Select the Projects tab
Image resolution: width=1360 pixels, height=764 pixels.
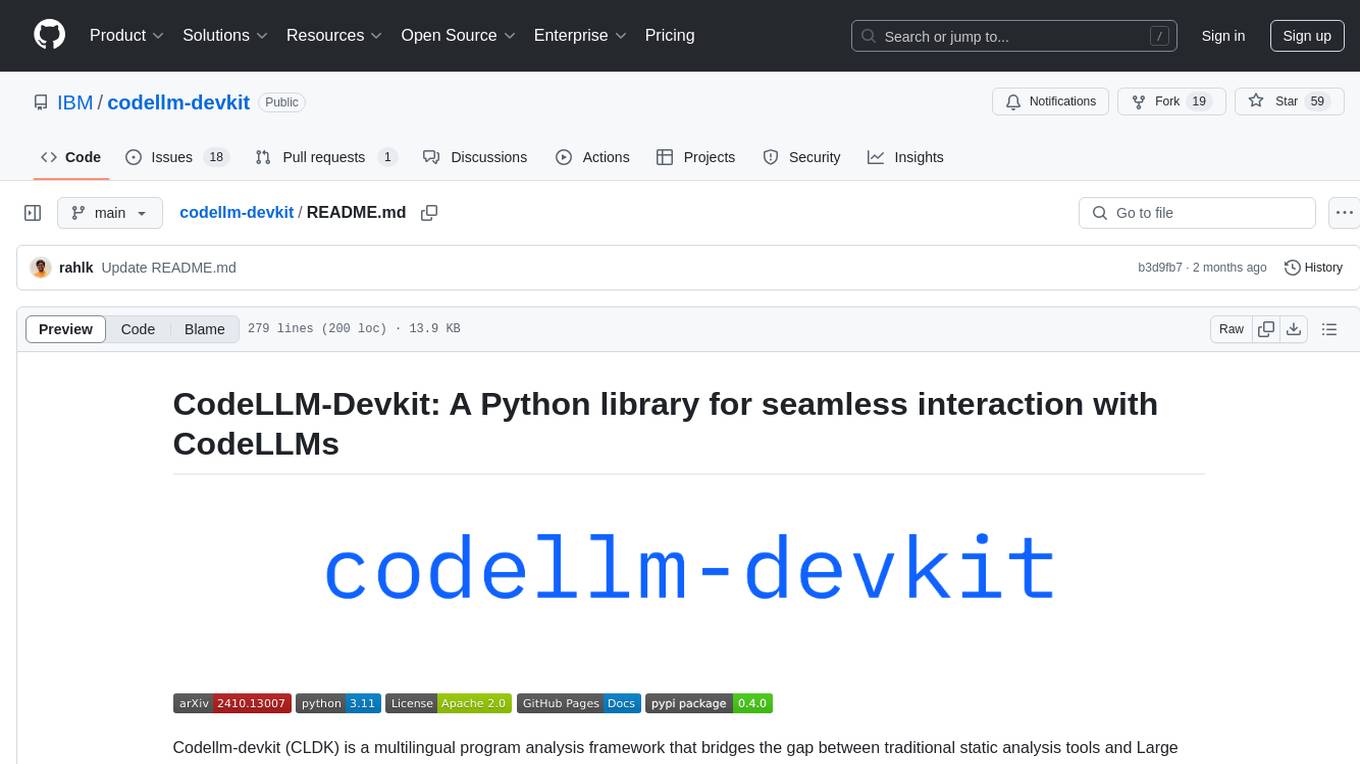(695, 157)
